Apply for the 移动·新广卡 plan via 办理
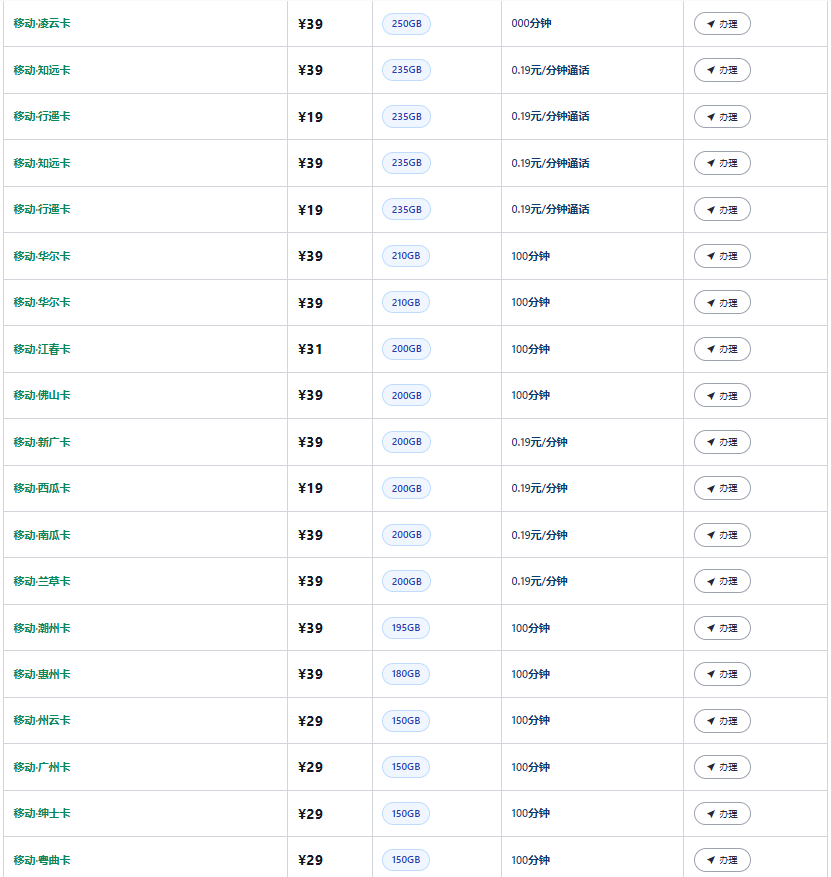This screenshot has width=831, height=877. 722,442
